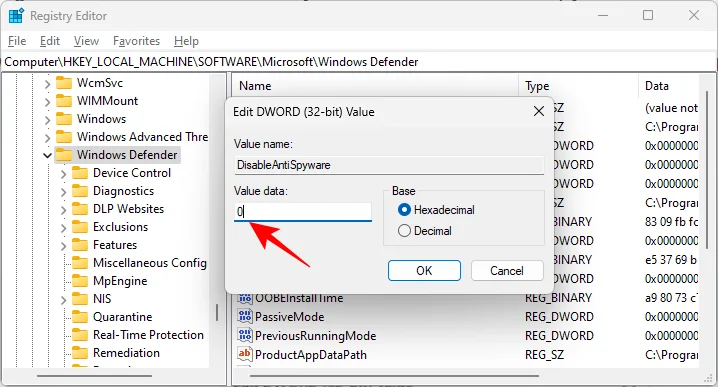Open the View menu
This screenshot has width=718, height=387.
click(86, 41)
